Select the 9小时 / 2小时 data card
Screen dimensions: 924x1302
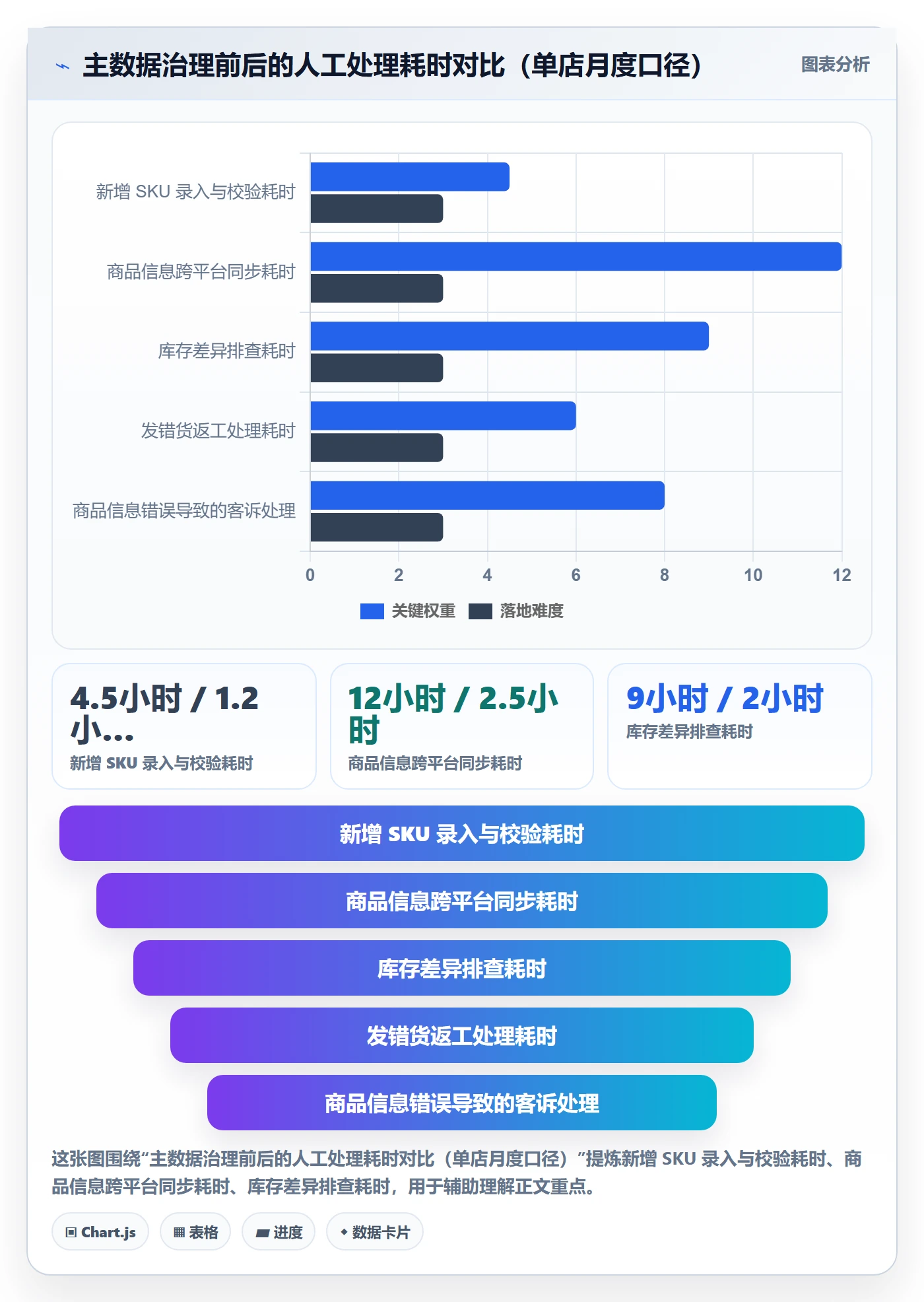(740, 726)
